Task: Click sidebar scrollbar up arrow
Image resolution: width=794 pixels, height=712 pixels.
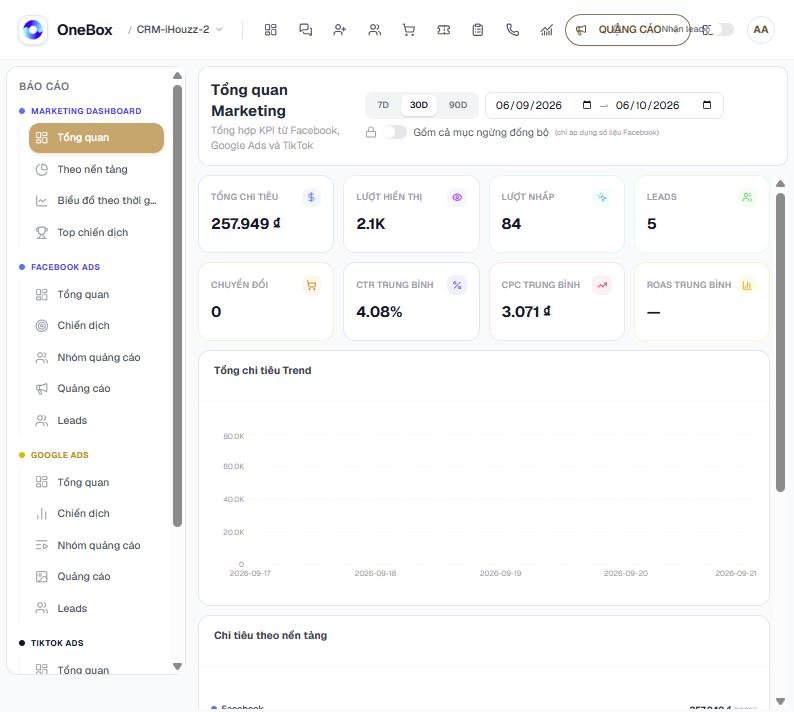Action: (177, 75)
